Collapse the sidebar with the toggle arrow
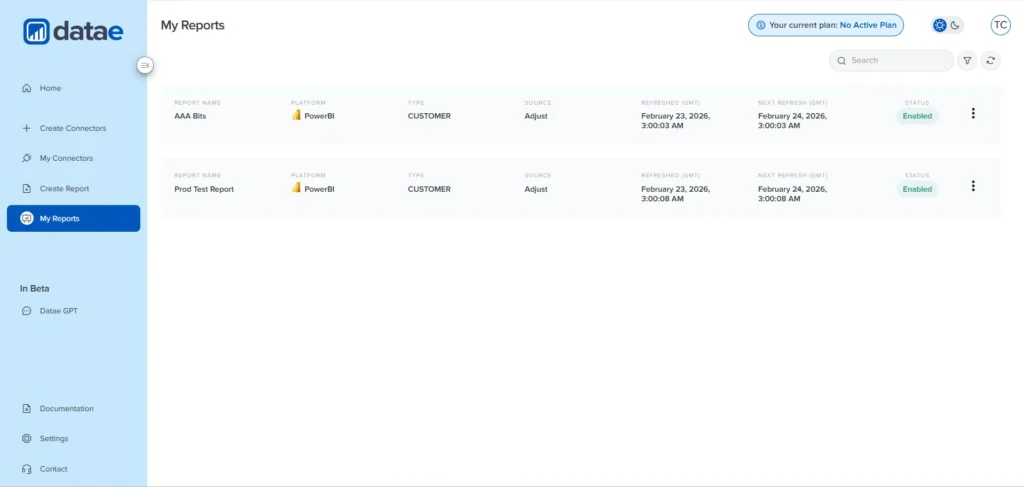 (x=145, y=65)
